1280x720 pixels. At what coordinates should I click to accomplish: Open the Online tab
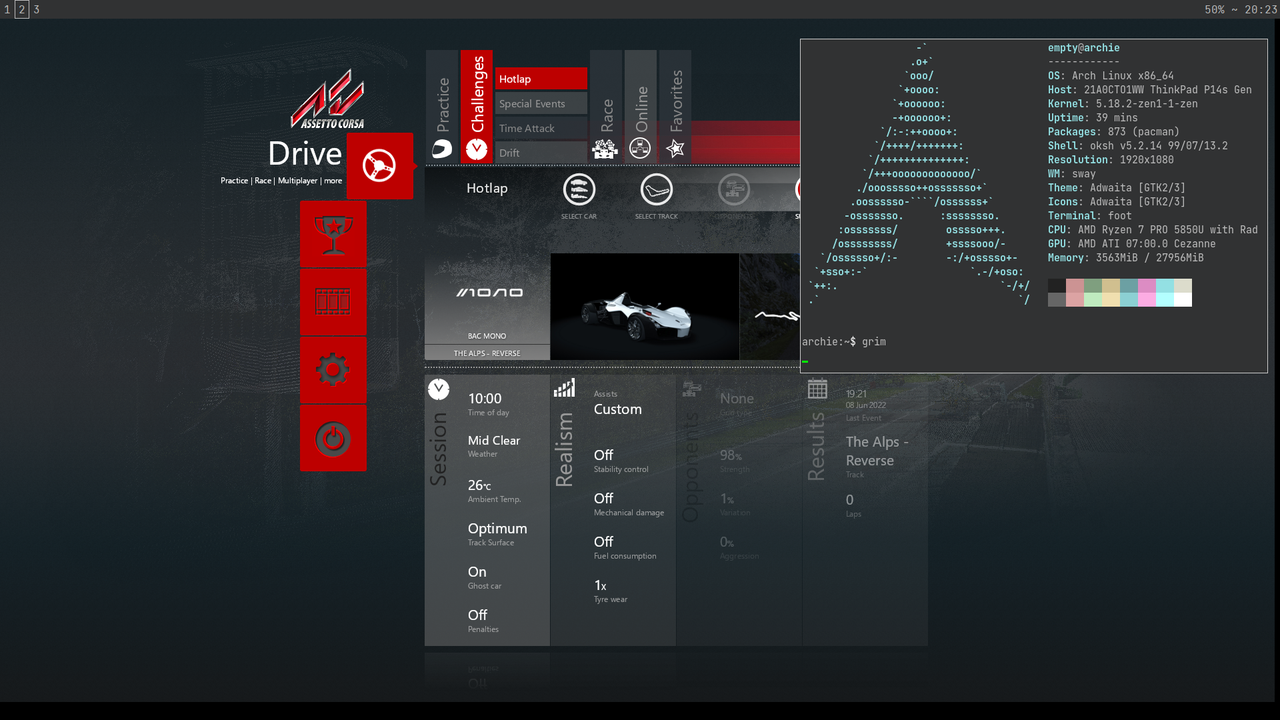[x=640, y=105]
